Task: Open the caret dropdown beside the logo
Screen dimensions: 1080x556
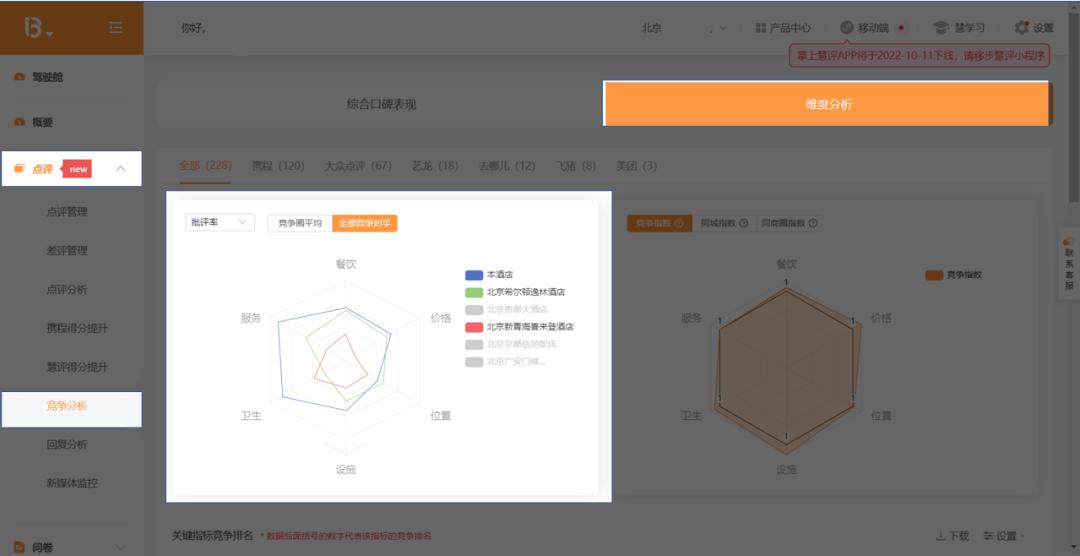Action: [50, 33]
